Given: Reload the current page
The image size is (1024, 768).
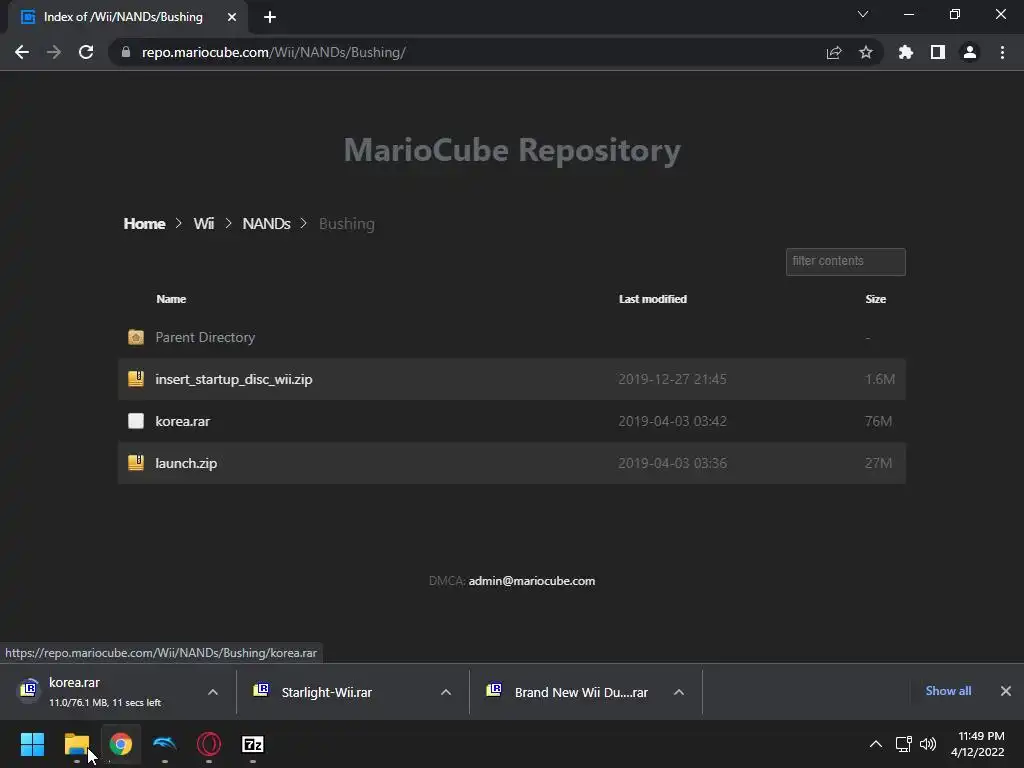Looking at the screenshot, I should click(x=86, y=52).
